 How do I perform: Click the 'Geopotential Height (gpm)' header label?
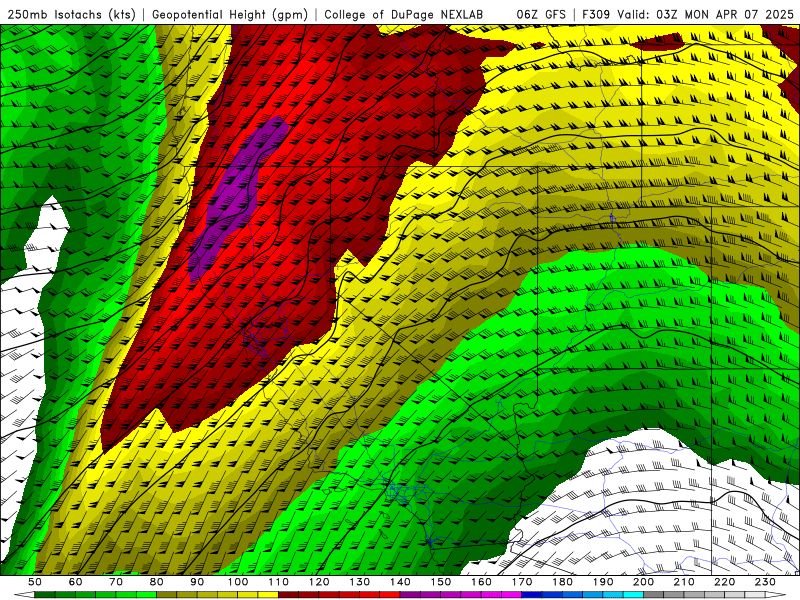click(230, 14)
